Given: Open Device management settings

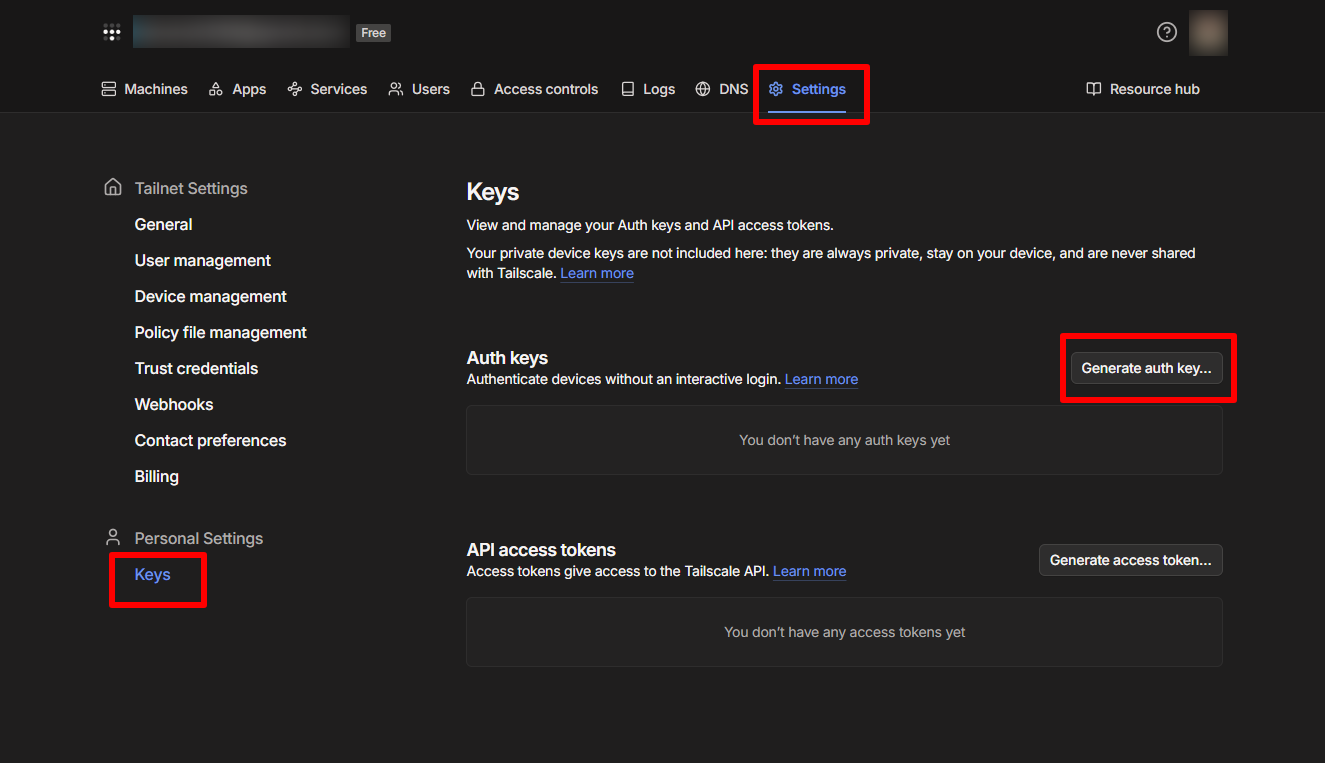Looking at the screenshot, I should [x=211, y=297].
